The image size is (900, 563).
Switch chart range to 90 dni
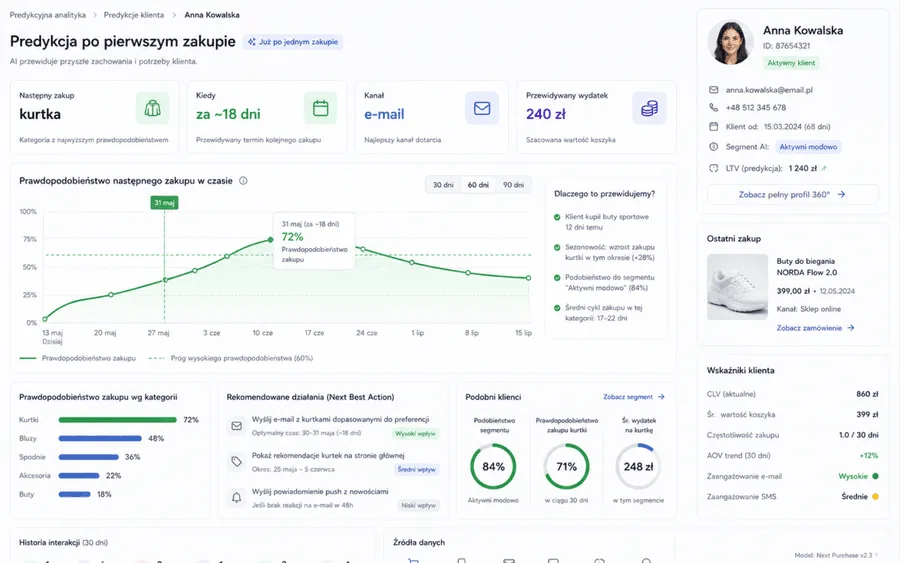click(x=513, y=185)
